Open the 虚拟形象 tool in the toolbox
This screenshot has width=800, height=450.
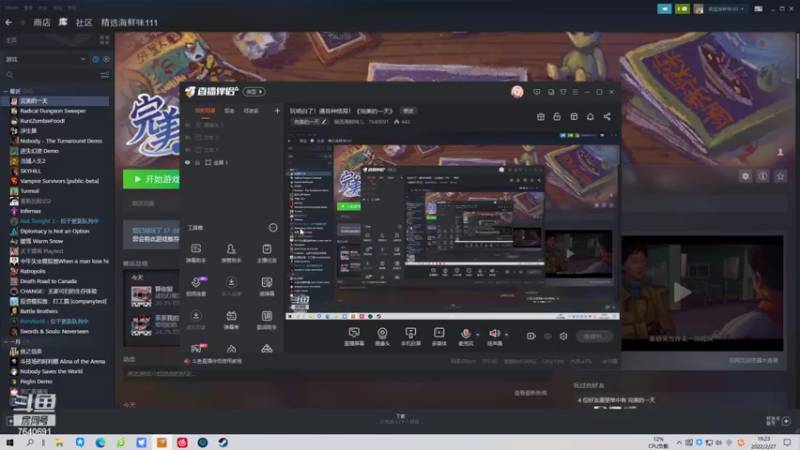click(196, 320)
